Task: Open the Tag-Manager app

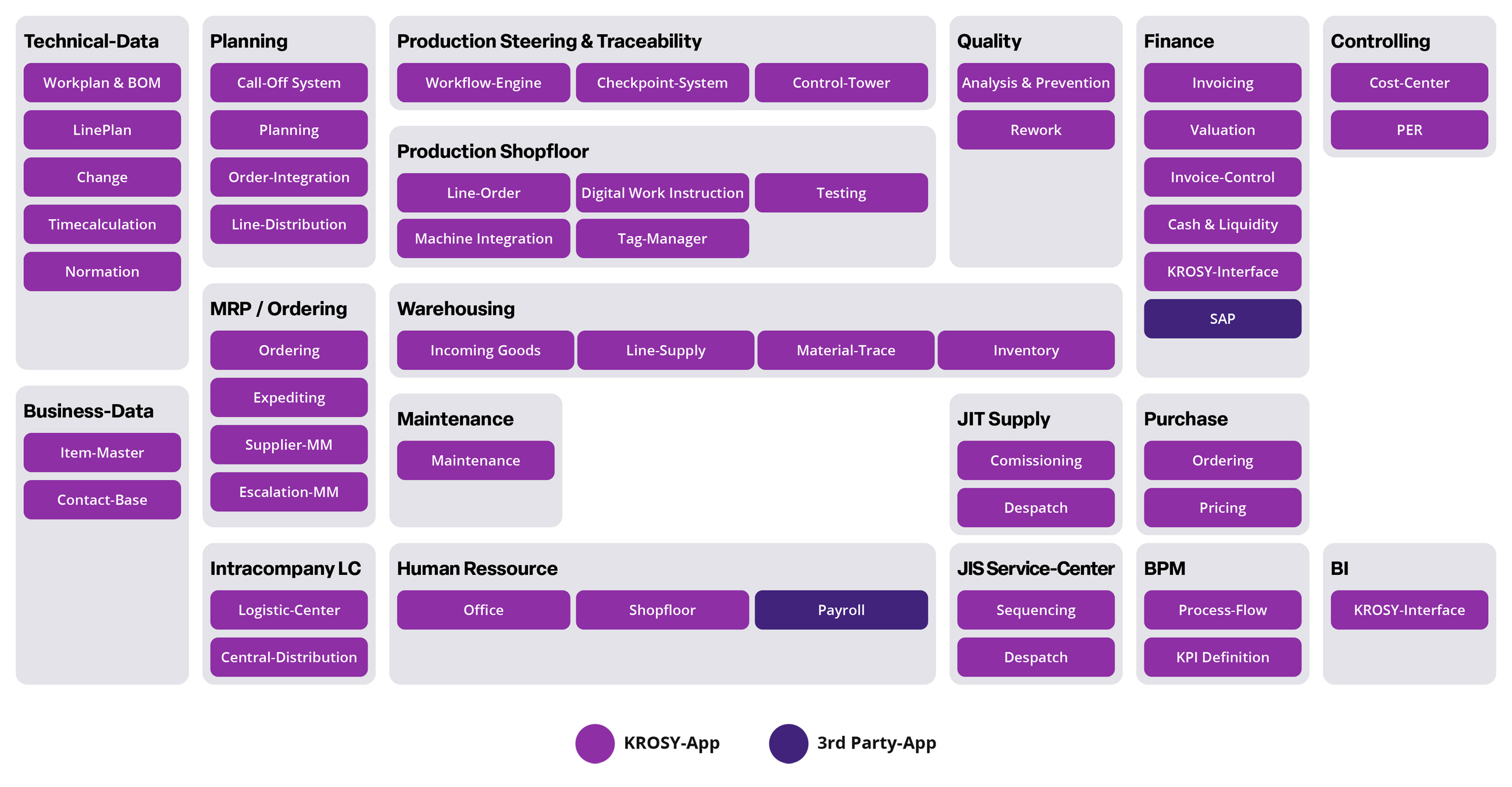Action: point(662,239)
